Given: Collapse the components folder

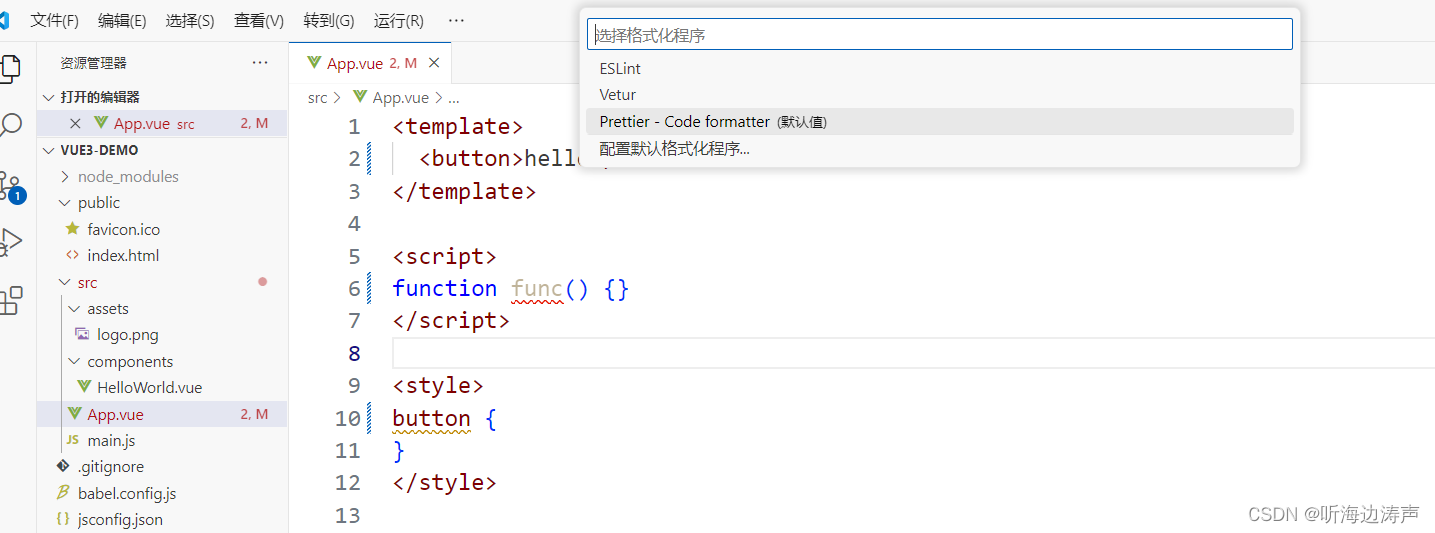Looking at the screenshot, I should [75, 362].
